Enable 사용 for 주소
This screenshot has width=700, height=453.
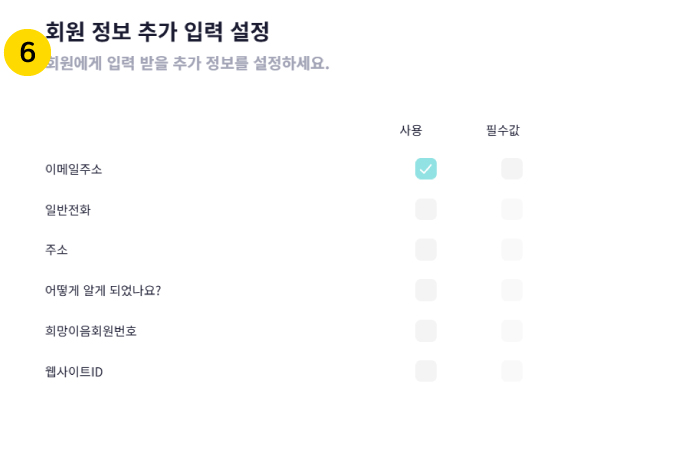point(426,250)
